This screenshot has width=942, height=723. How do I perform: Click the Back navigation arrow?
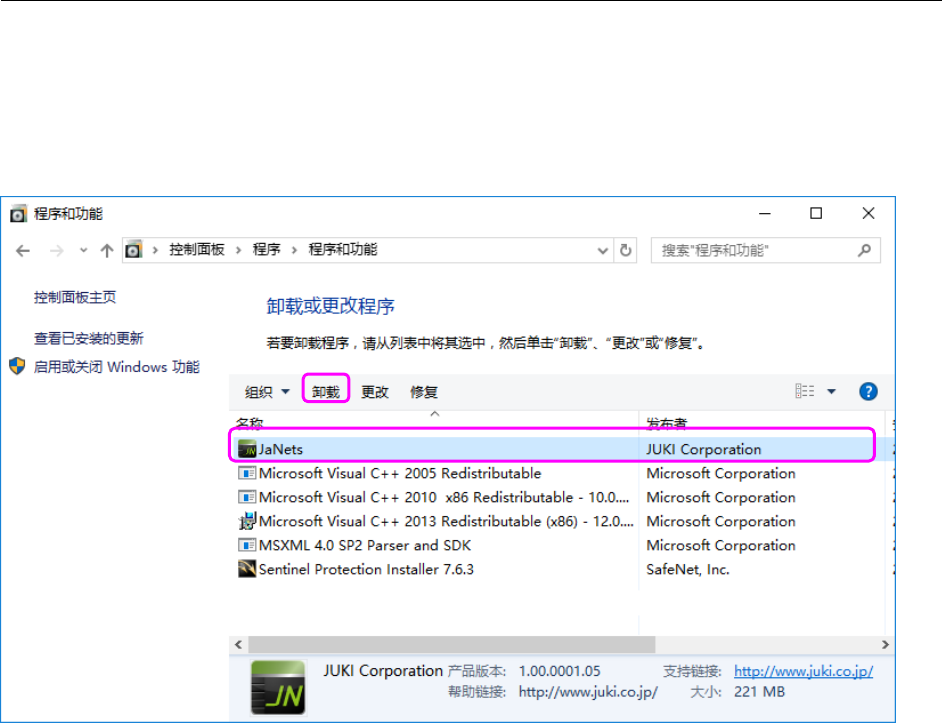tap(23, 251)
